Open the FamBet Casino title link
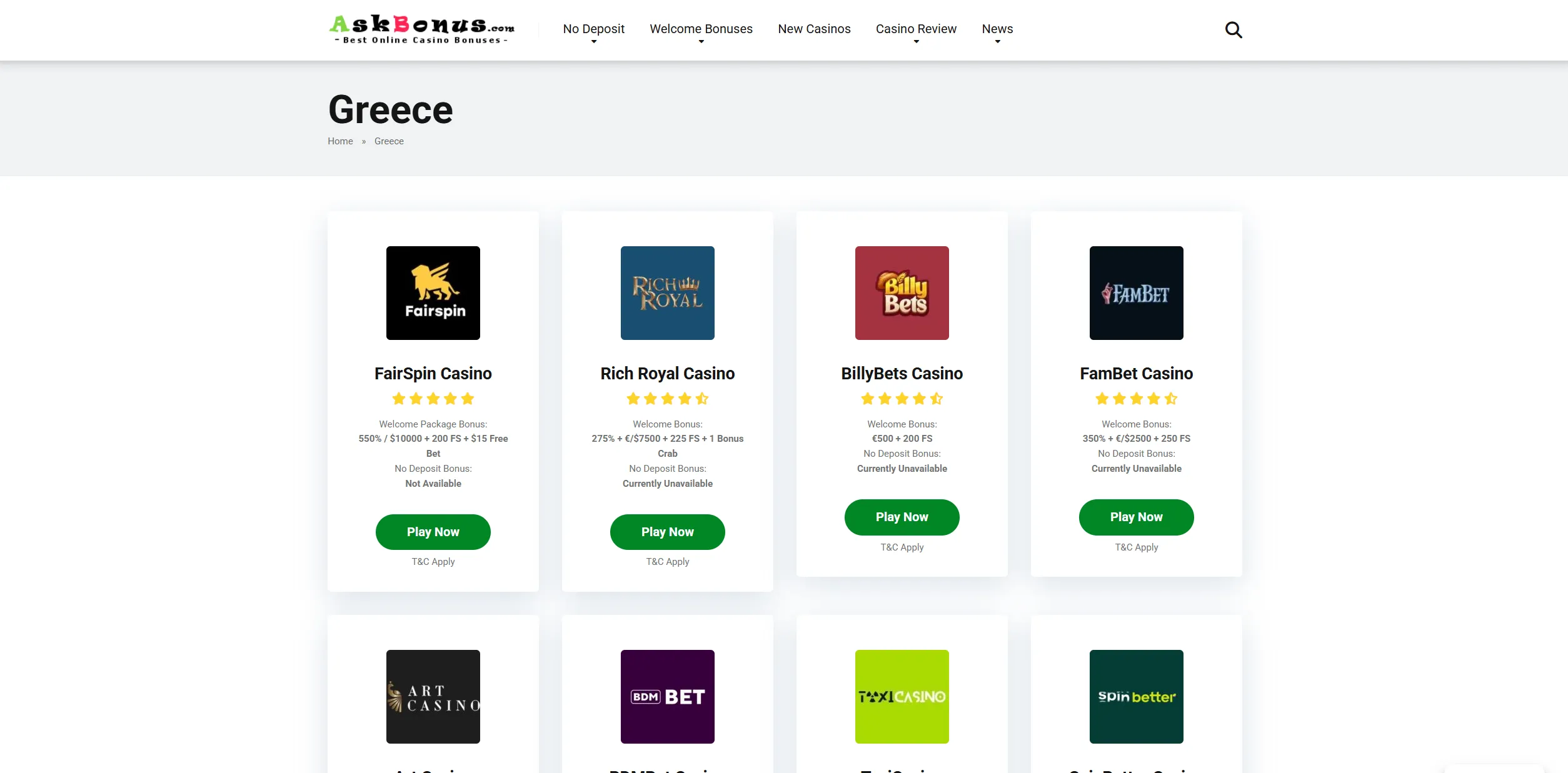The height and width of the screenshot is (773, 1568). coord(1137,374)
